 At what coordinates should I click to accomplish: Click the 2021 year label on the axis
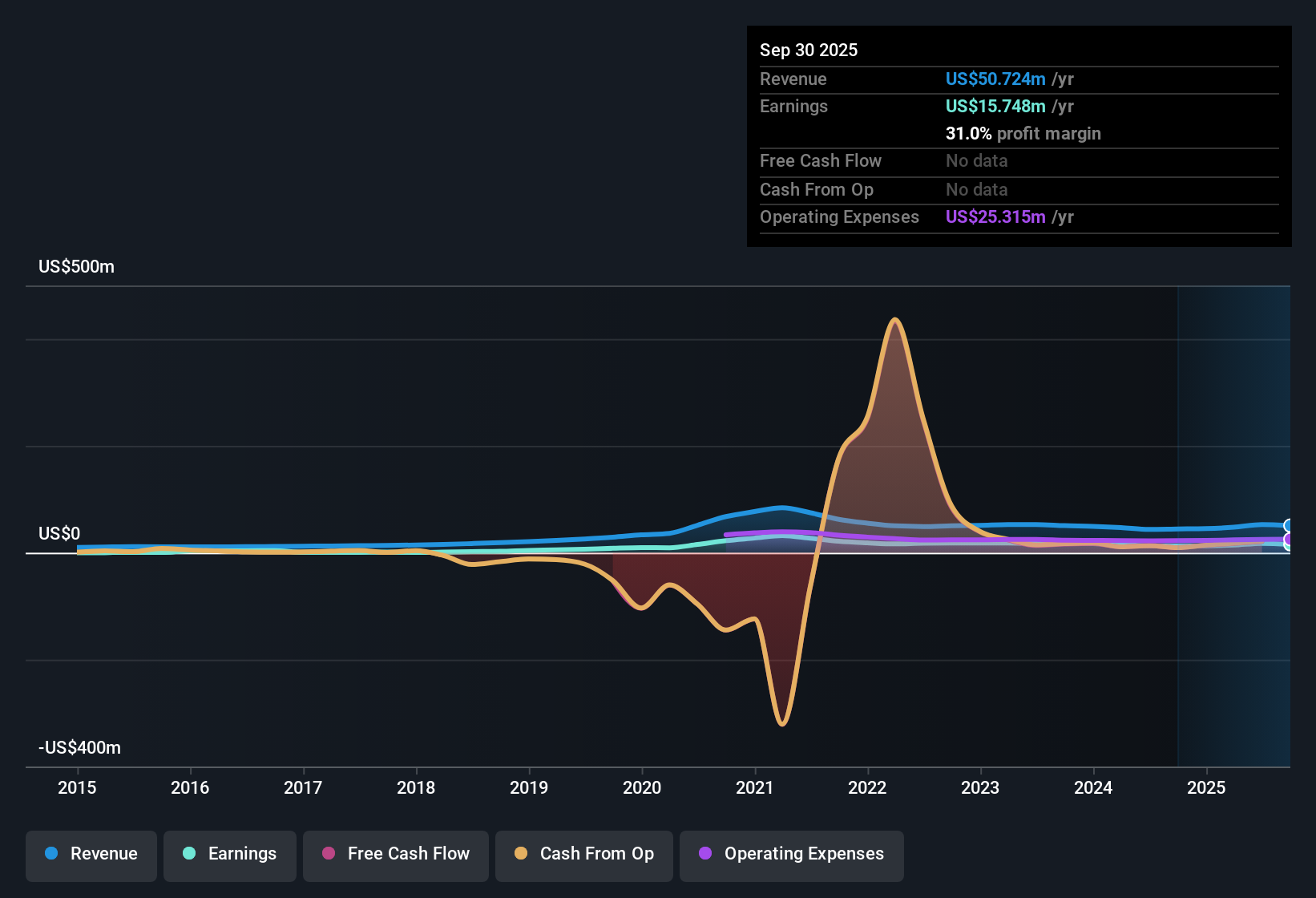click(x=754, y=788)
